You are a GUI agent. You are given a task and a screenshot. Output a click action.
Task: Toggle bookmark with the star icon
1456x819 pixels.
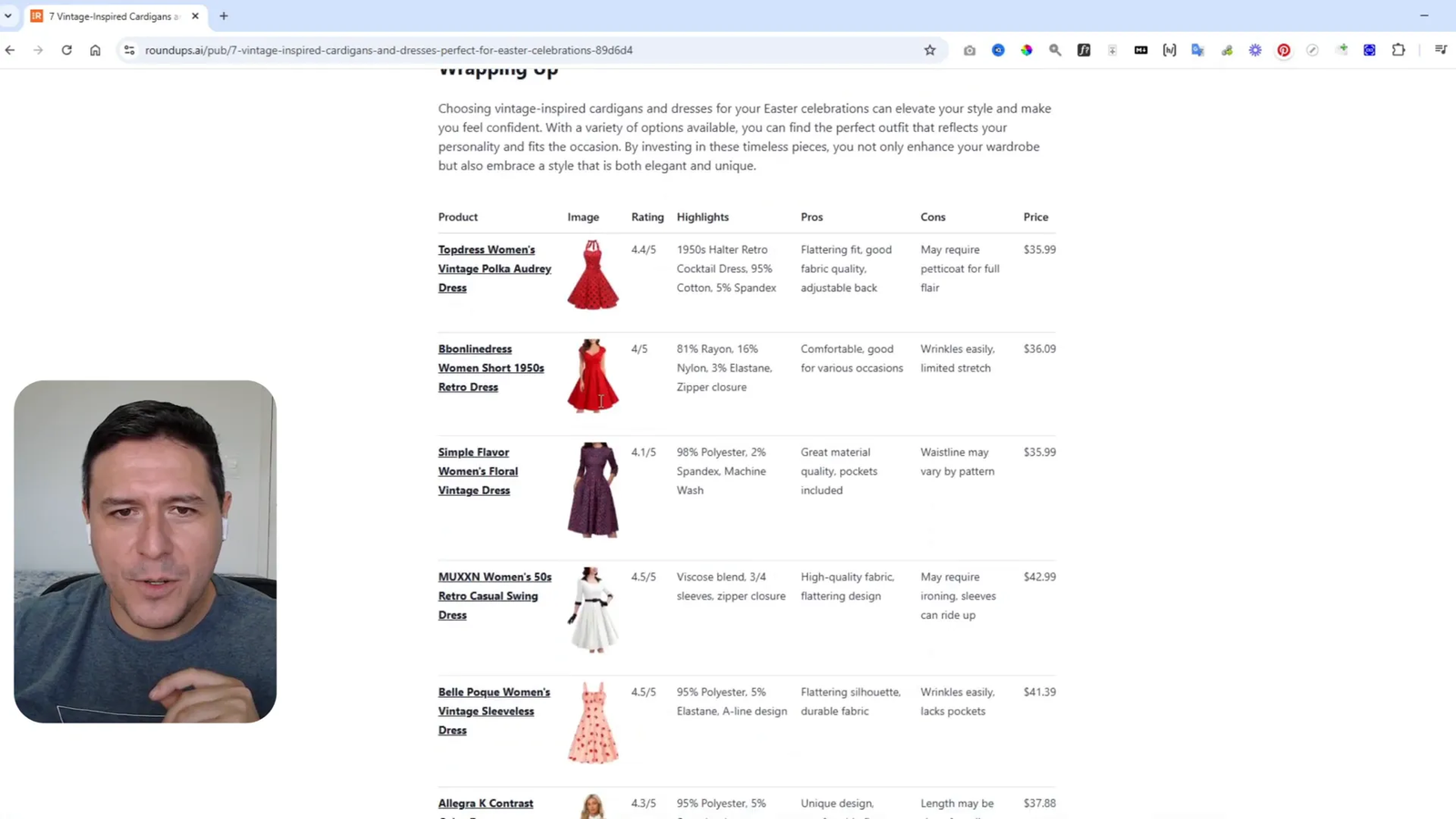[930, 50]
